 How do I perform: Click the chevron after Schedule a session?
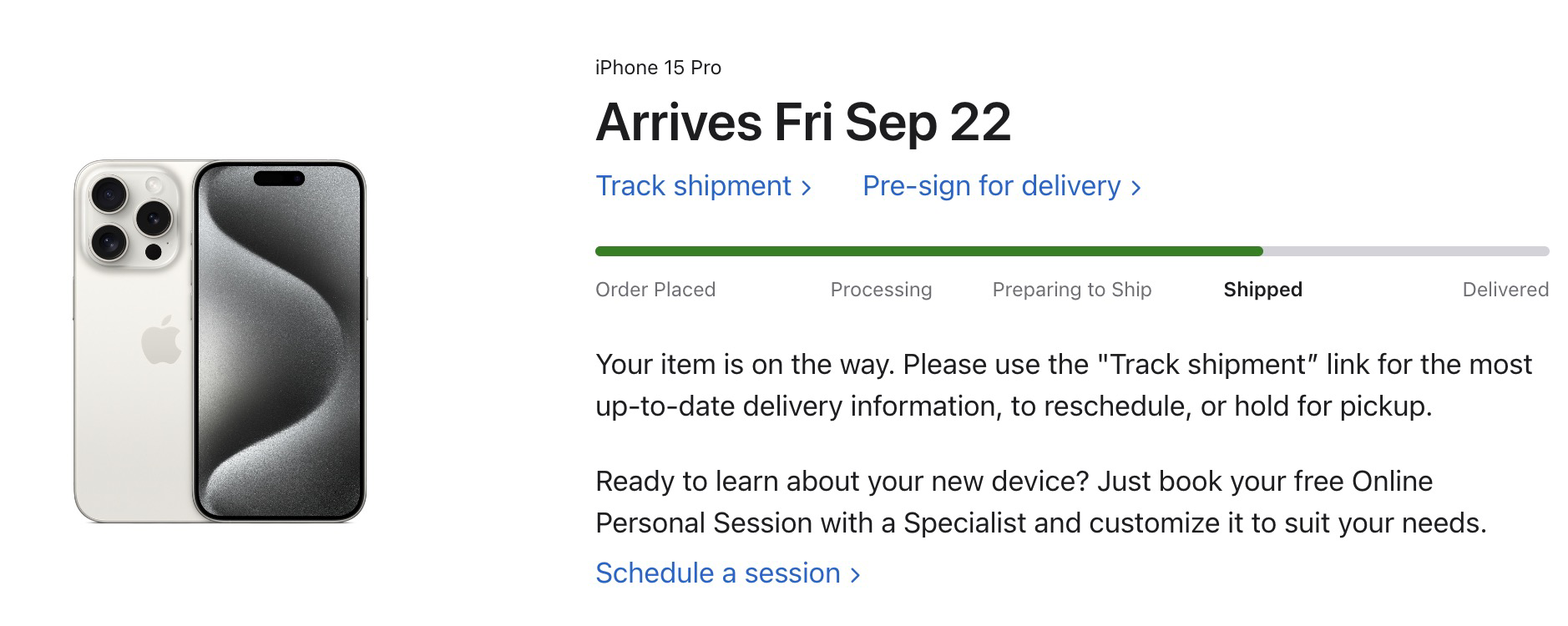(x=854, y=575)
